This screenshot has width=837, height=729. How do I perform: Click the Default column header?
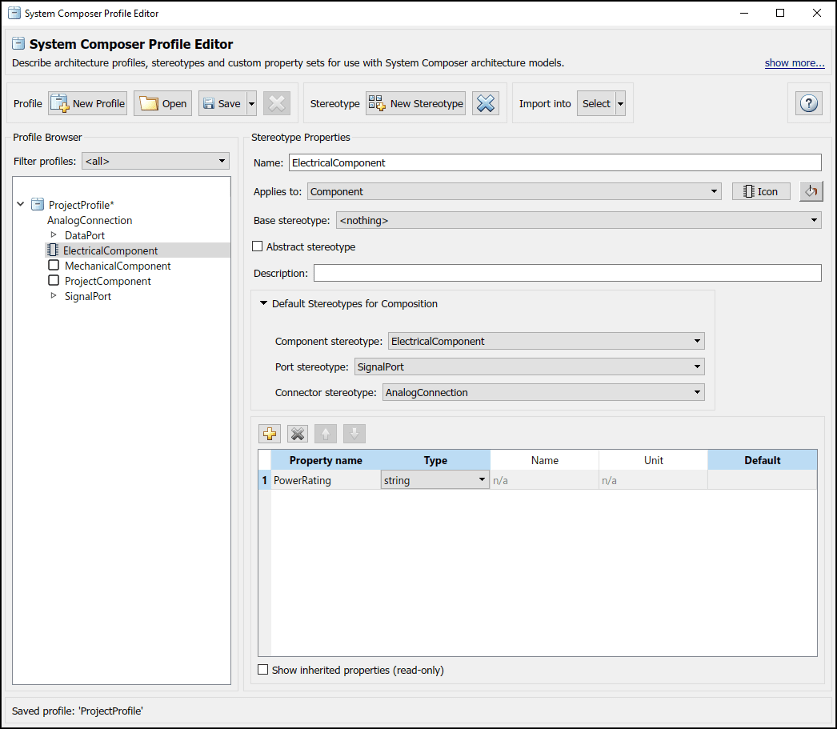[762, 461]
